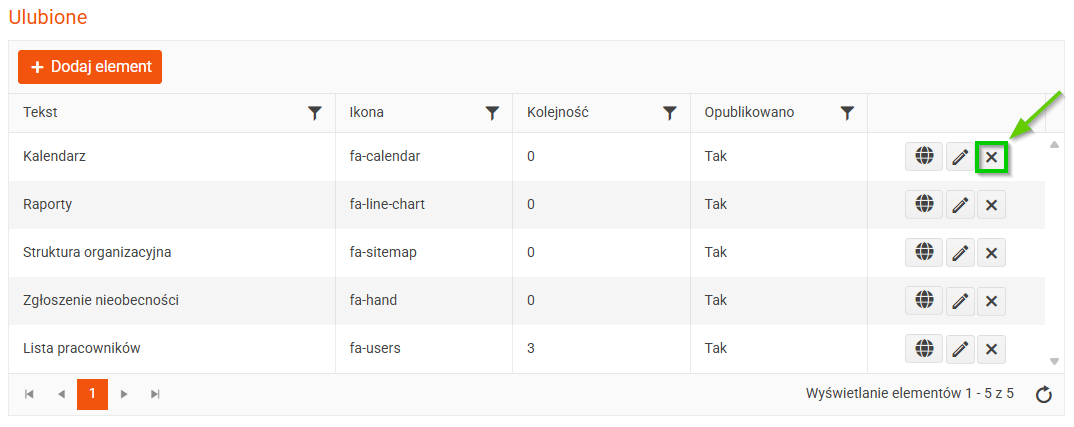Screen dimensions: 1074x427
Task: Click globe icon in Struktura organizacyjna row
Action: pyautogui.click(x=924, y=252)
